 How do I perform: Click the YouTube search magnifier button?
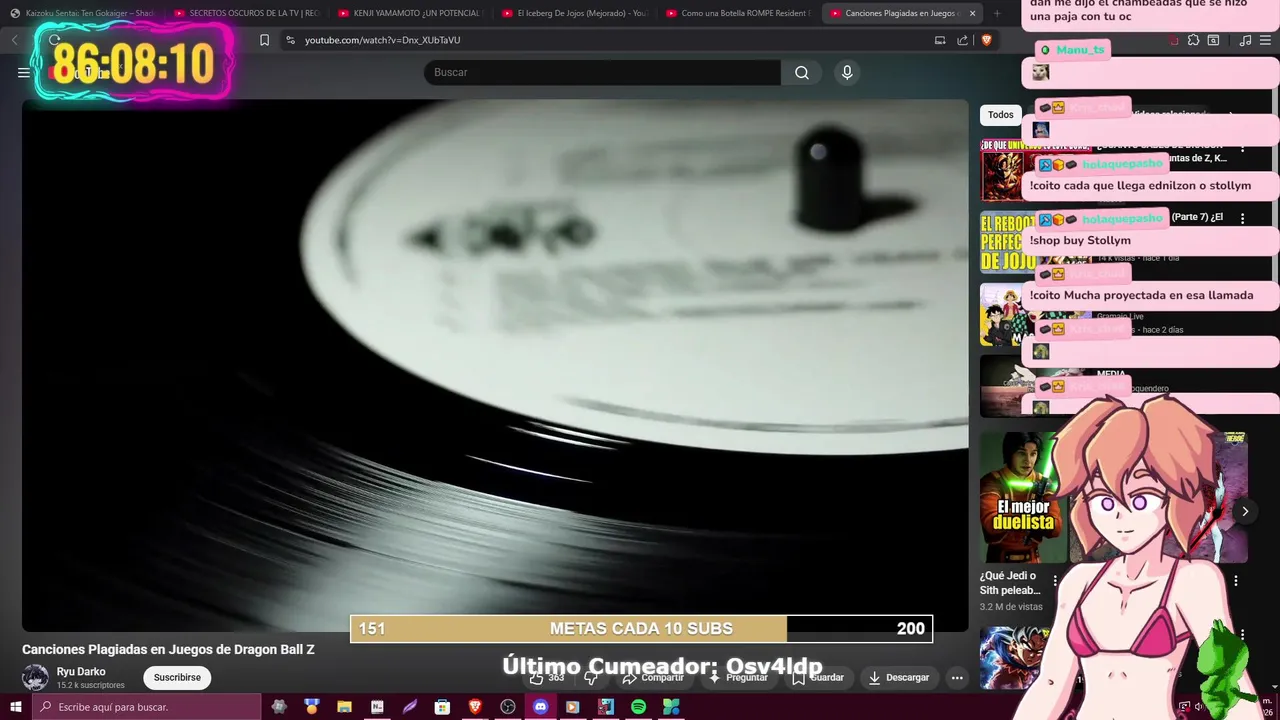click(802, 72)
